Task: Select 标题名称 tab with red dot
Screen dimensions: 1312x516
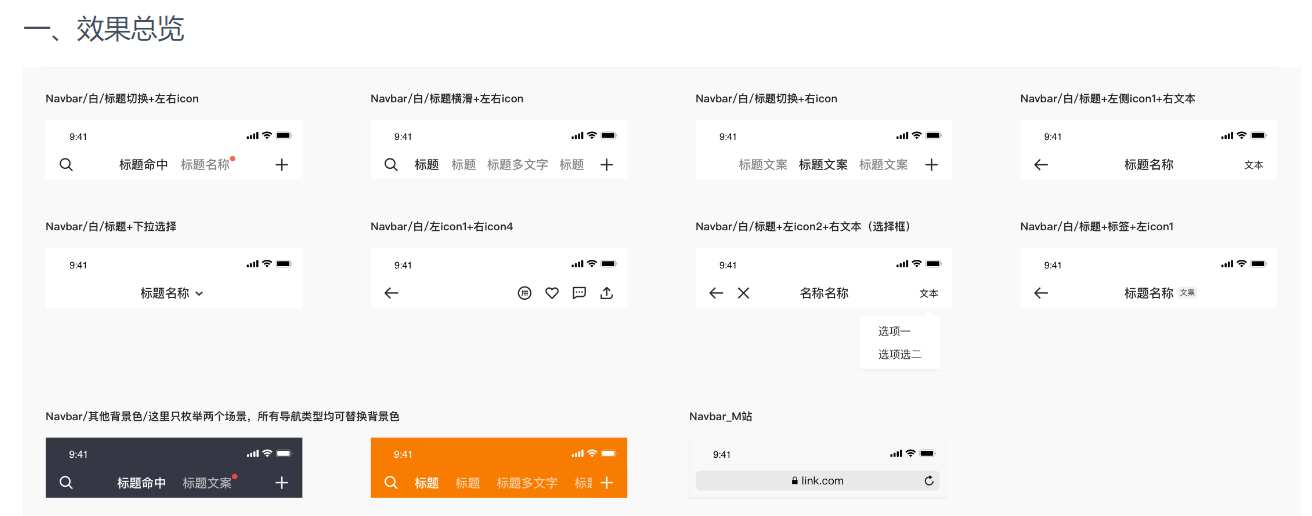Action: point(206,165)
